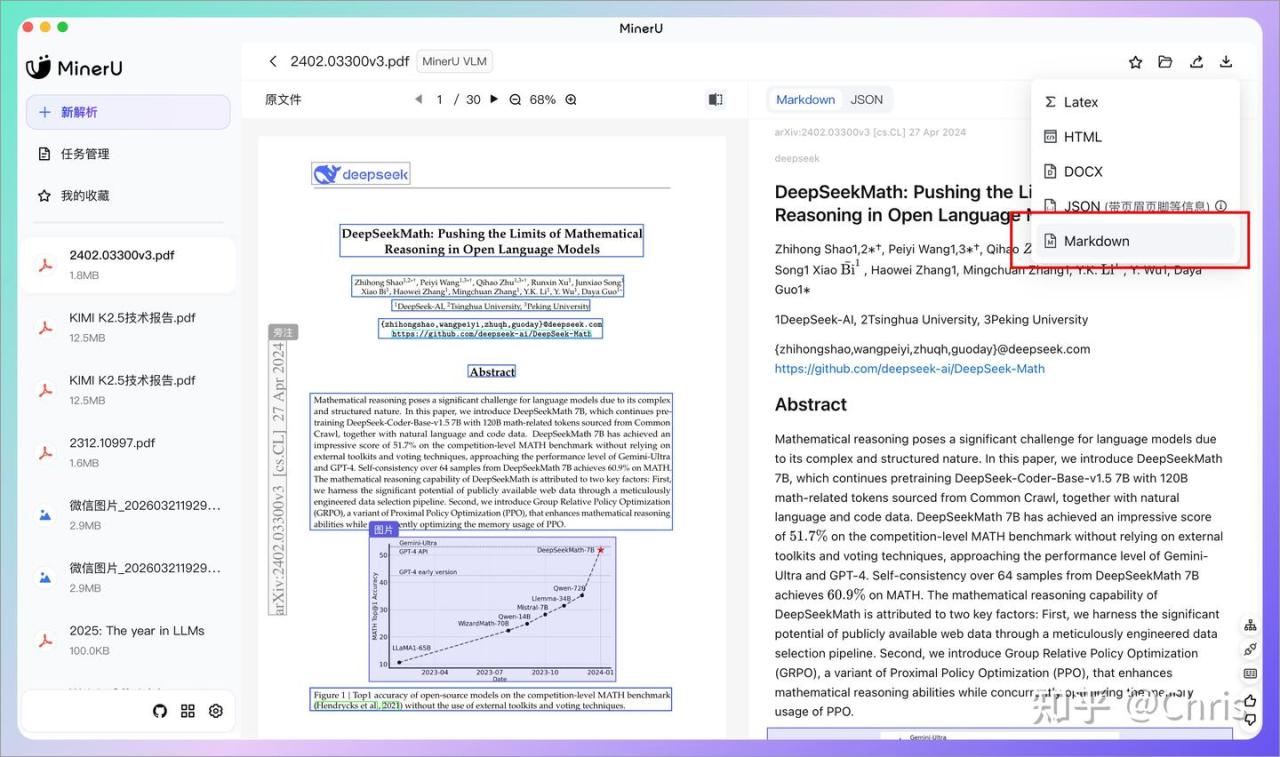Switch output view to JSON

(x=866, y=100)
